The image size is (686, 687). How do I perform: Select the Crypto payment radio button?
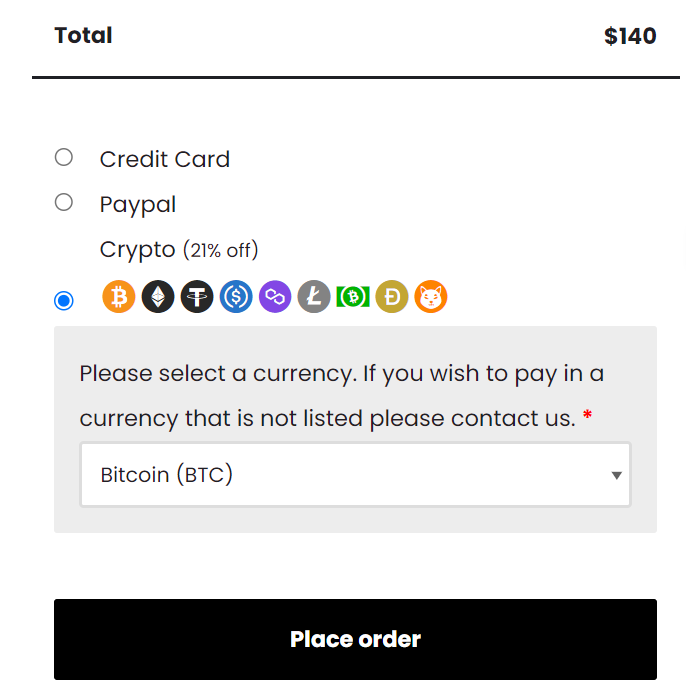(64, 301)
